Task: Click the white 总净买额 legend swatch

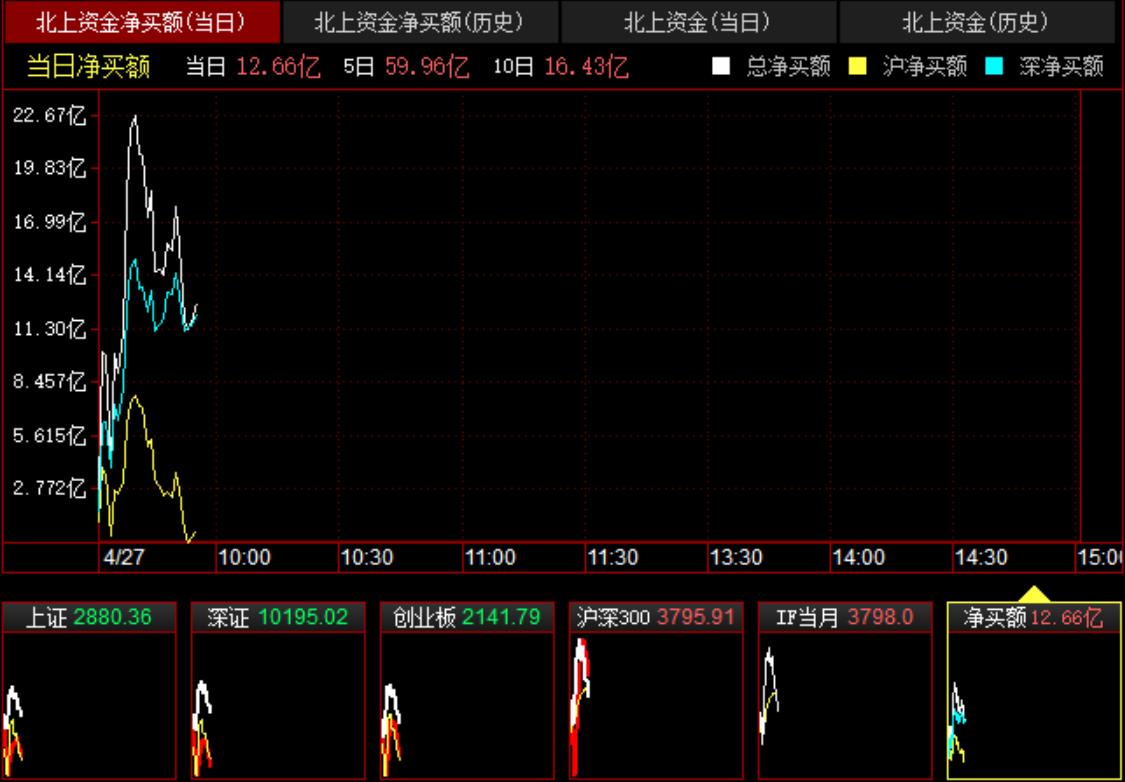Action: pos(721,67)
